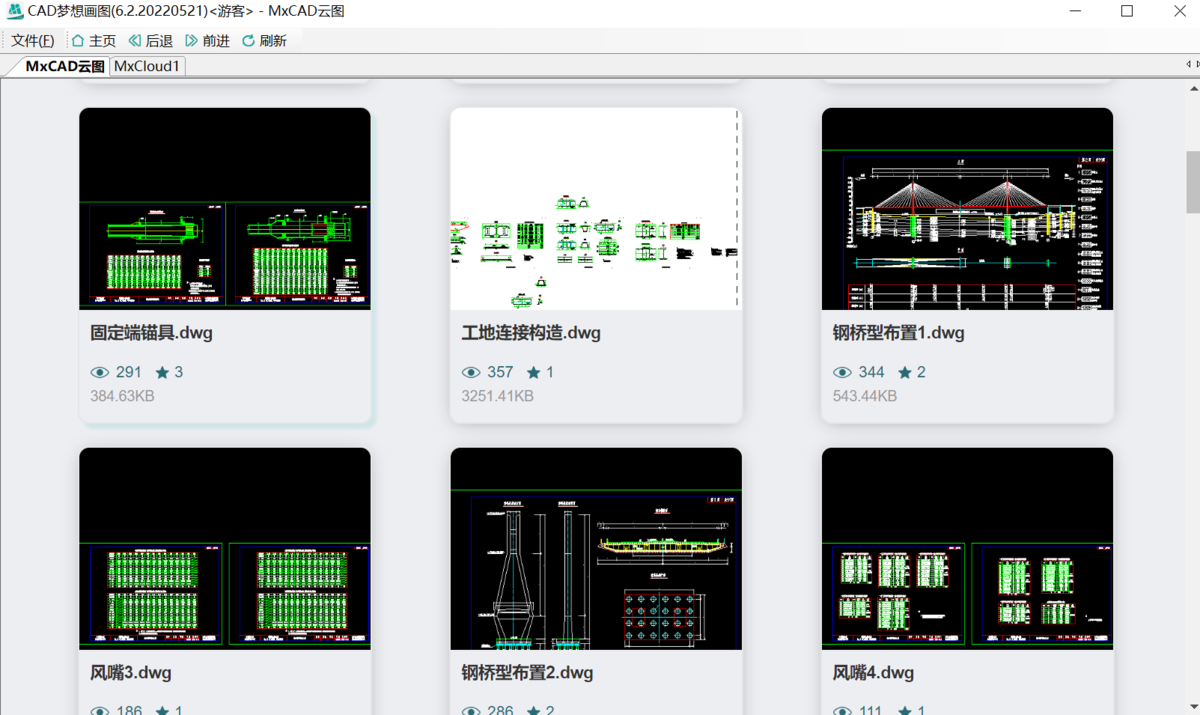Screen dimensions: 1200x715
Task: Click the 344 view count text
Action: tap(871, 372)
